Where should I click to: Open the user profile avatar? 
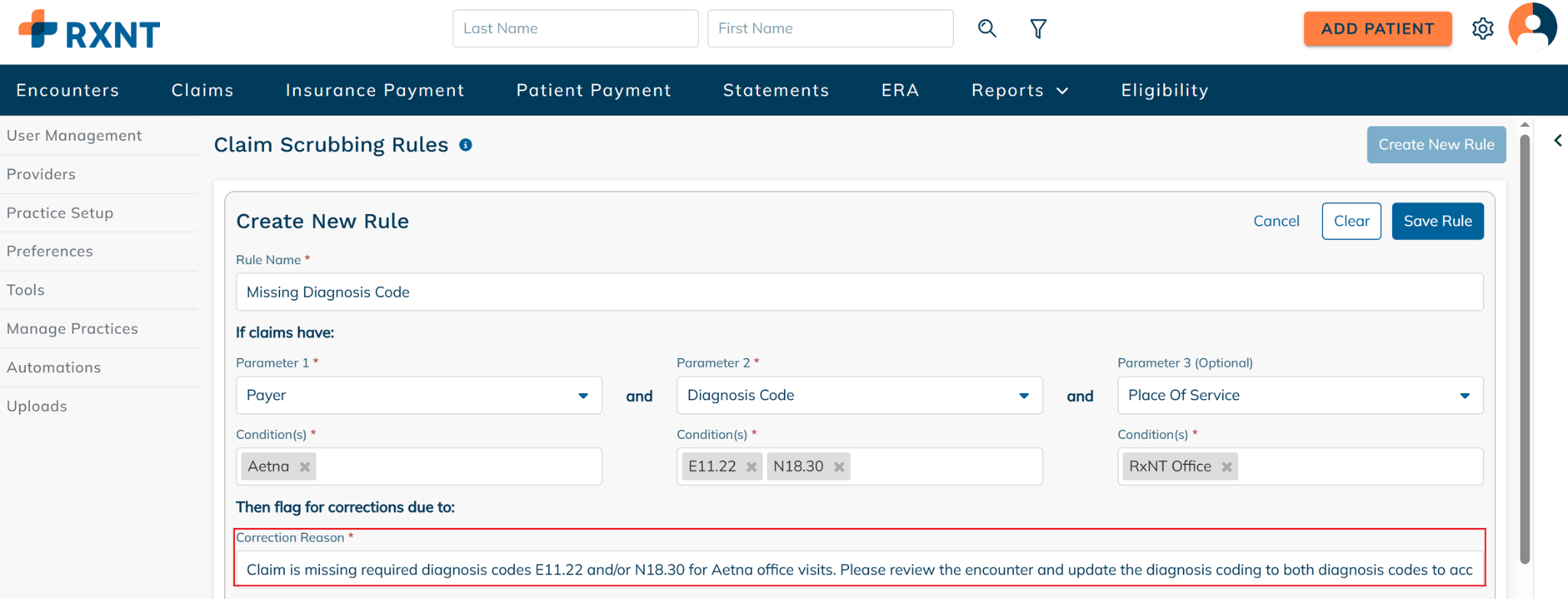1532,28
